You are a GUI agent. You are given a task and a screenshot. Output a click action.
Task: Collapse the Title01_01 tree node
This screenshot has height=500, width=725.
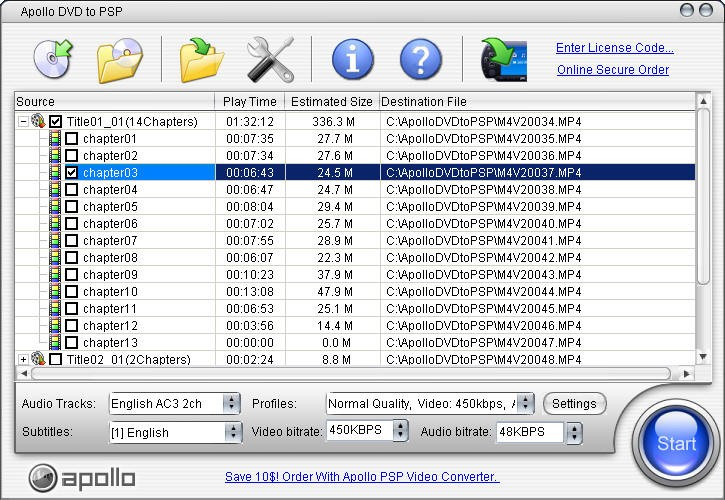23,122
